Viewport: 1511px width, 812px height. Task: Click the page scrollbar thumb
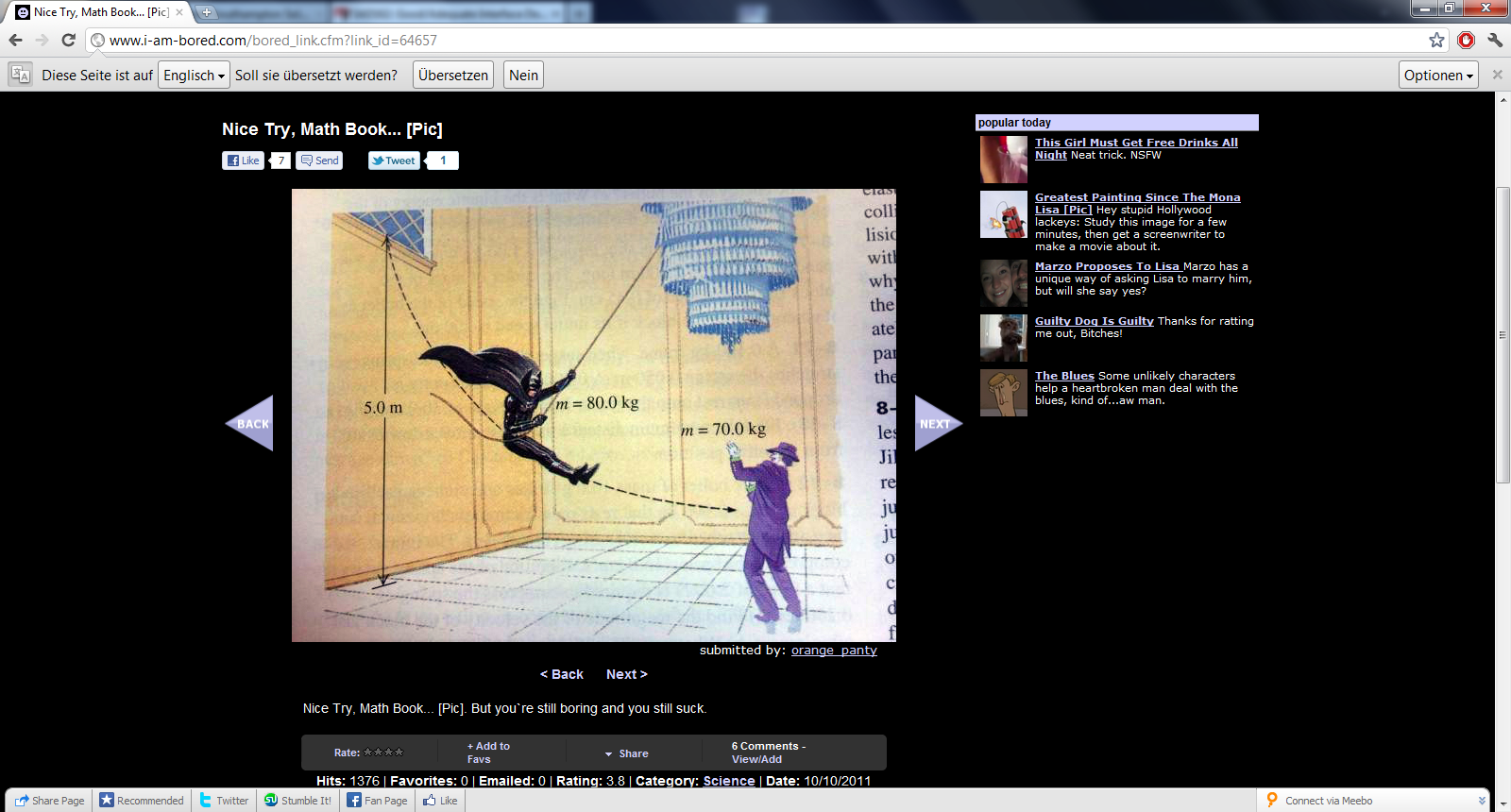click(1503, 335)
